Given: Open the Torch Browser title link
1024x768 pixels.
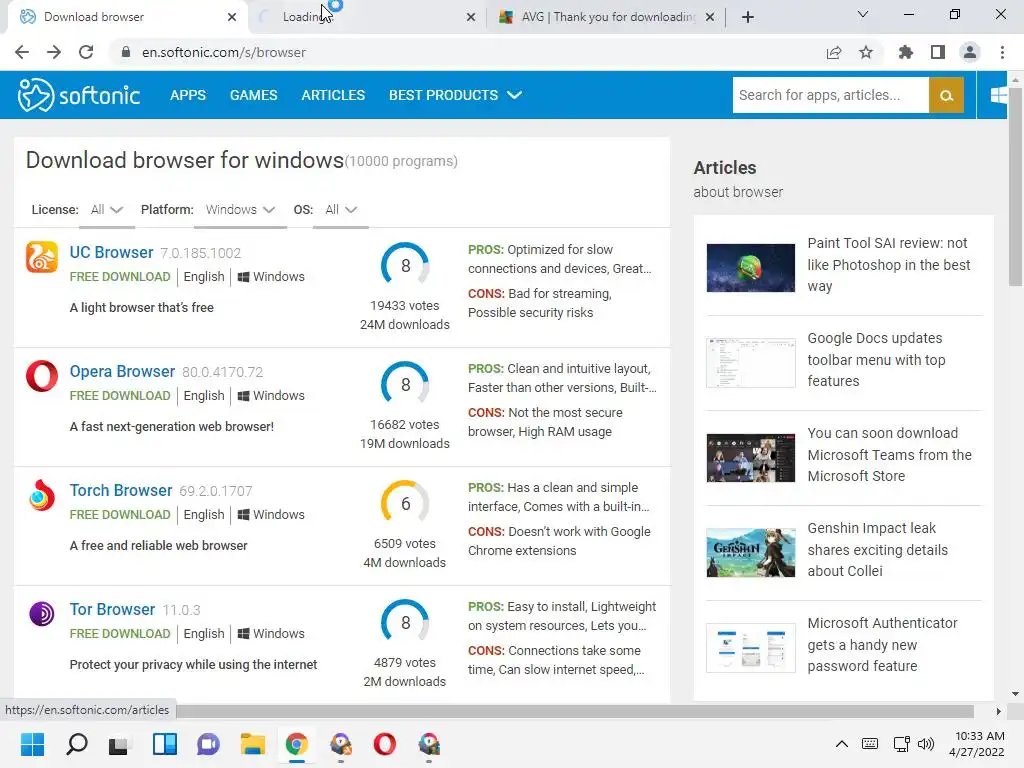Looking at the screenshot, I should pyautogui.click(x=121, y=490).
